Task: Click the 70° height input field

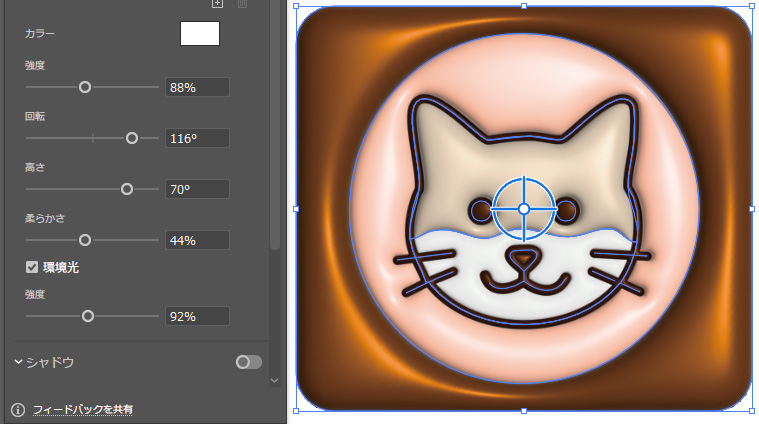Action: 197,189
